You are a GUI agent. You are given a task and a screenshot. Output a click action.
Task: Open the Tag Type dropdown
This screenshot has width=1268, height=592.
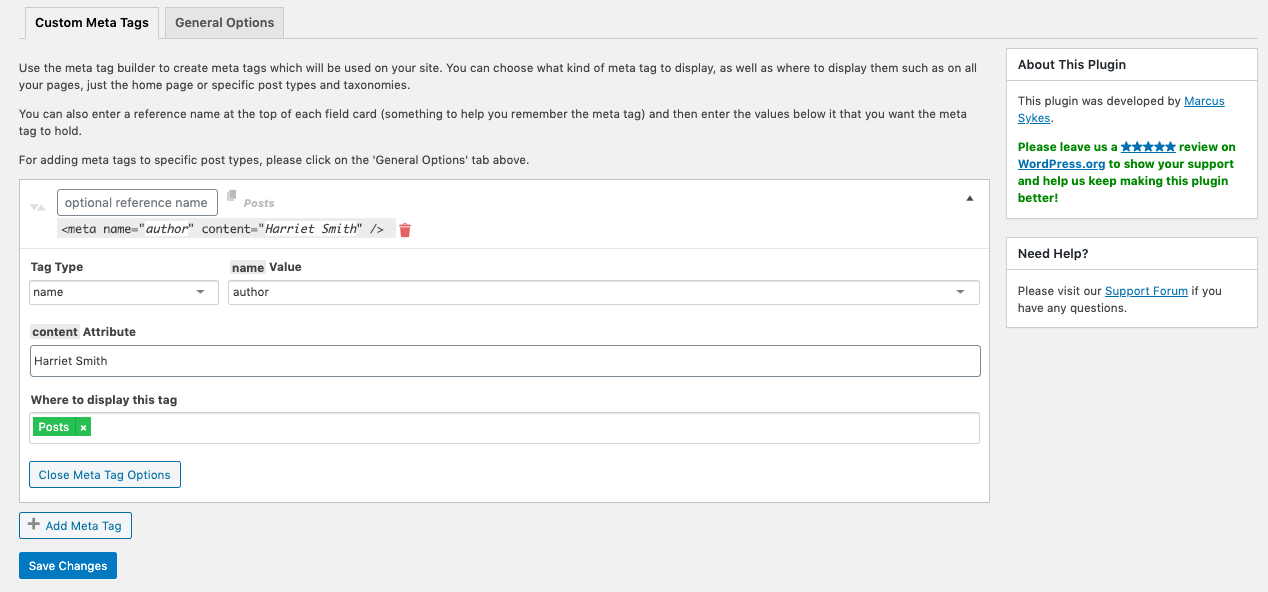click(x=122, y=292)
